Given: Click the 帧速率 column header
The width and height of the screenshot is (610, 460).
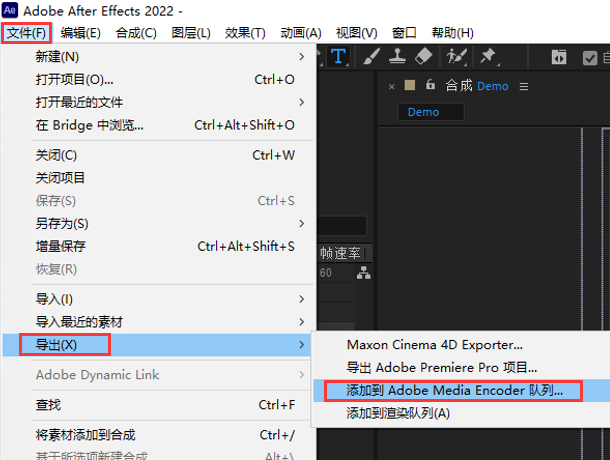Looking at the screenshot, I should pyautogui.click(x=340, y=253).
